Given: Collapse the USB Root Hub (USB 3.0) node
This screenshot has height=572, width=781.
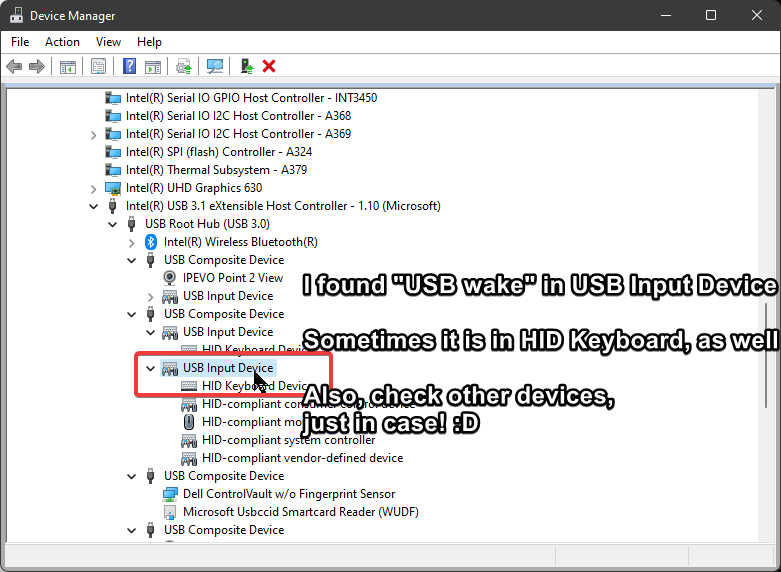Looking at the screenshot, I should point(113,225).
